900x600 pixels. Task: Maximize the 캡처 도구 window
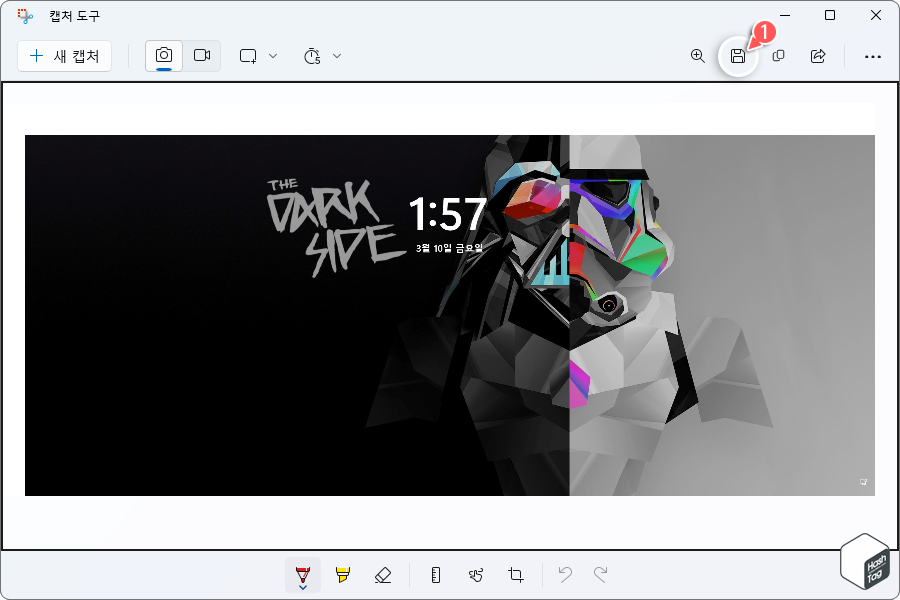pyautogui.click(x=830, y=16)
